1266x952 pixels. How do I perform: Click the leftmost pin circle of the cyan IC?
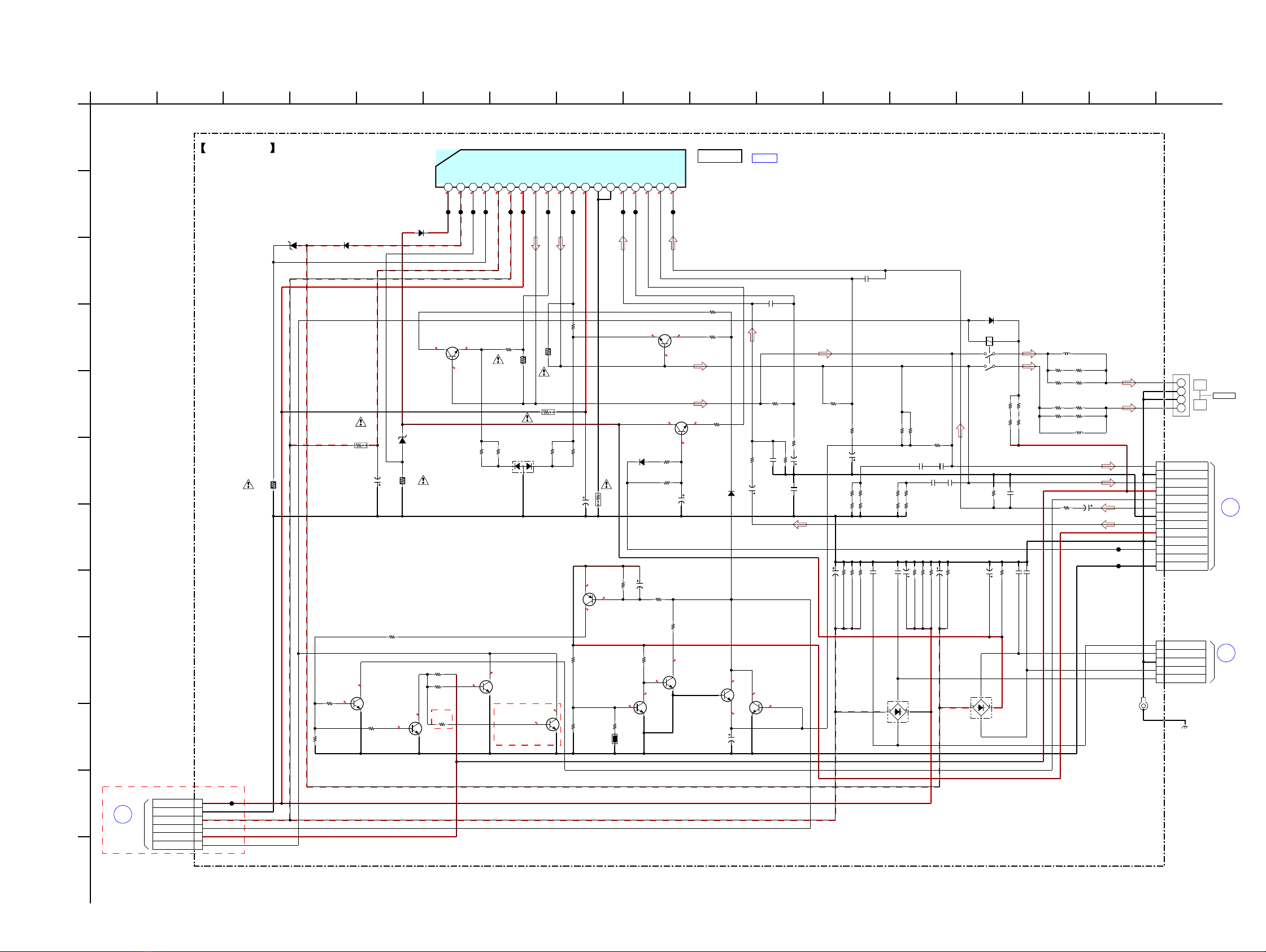point(448,187)
